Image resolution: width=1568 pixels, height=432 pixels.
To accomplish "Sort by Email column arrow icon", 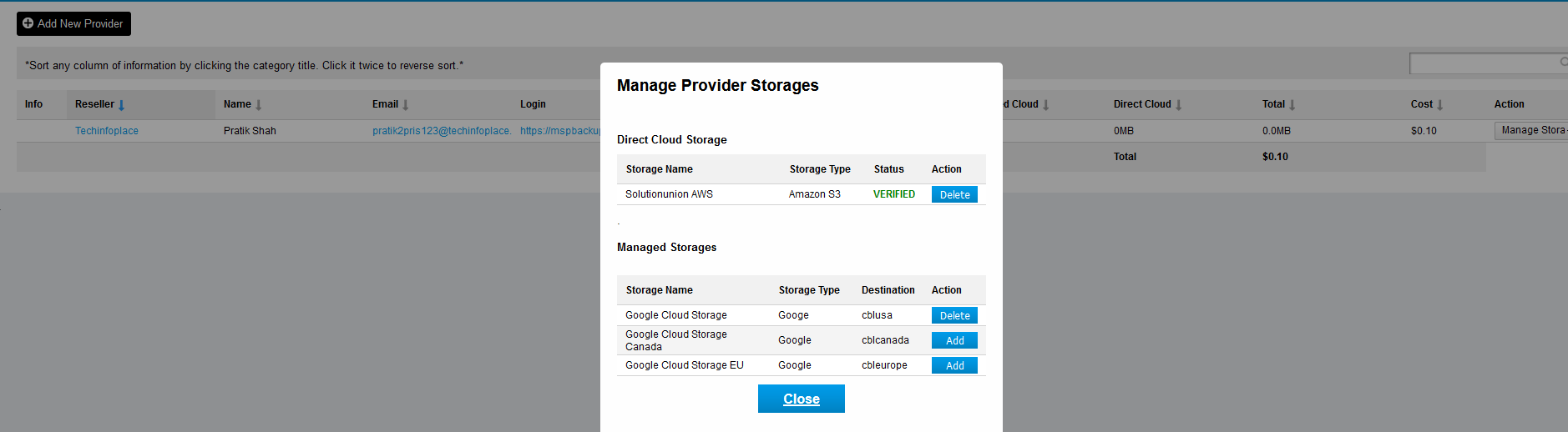I will (406, 105).
